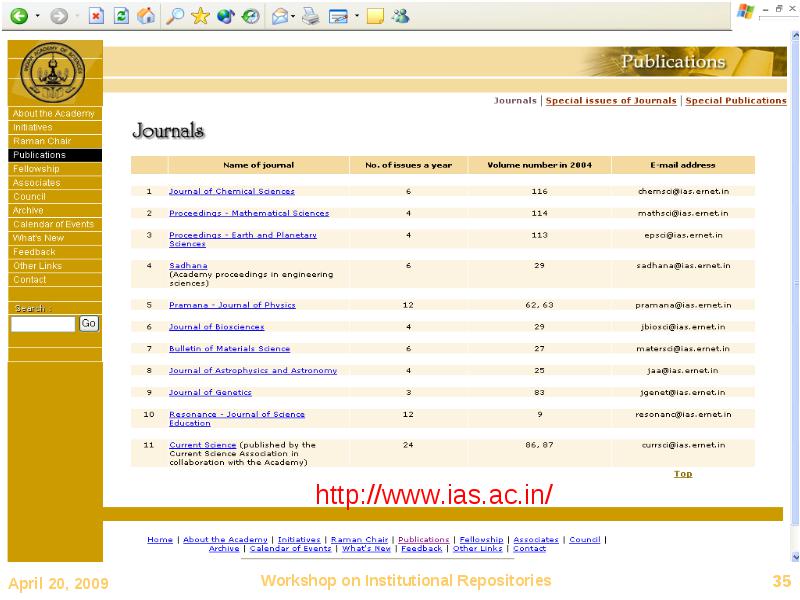800x600 pixels.
Task: Open the Back button history dropdown arrow
Action: [37, 16]
